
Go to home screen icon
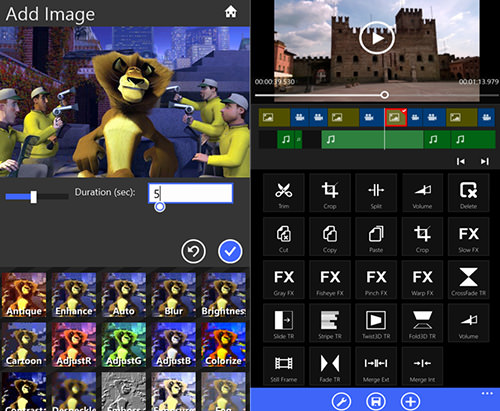tap(231, 12)
